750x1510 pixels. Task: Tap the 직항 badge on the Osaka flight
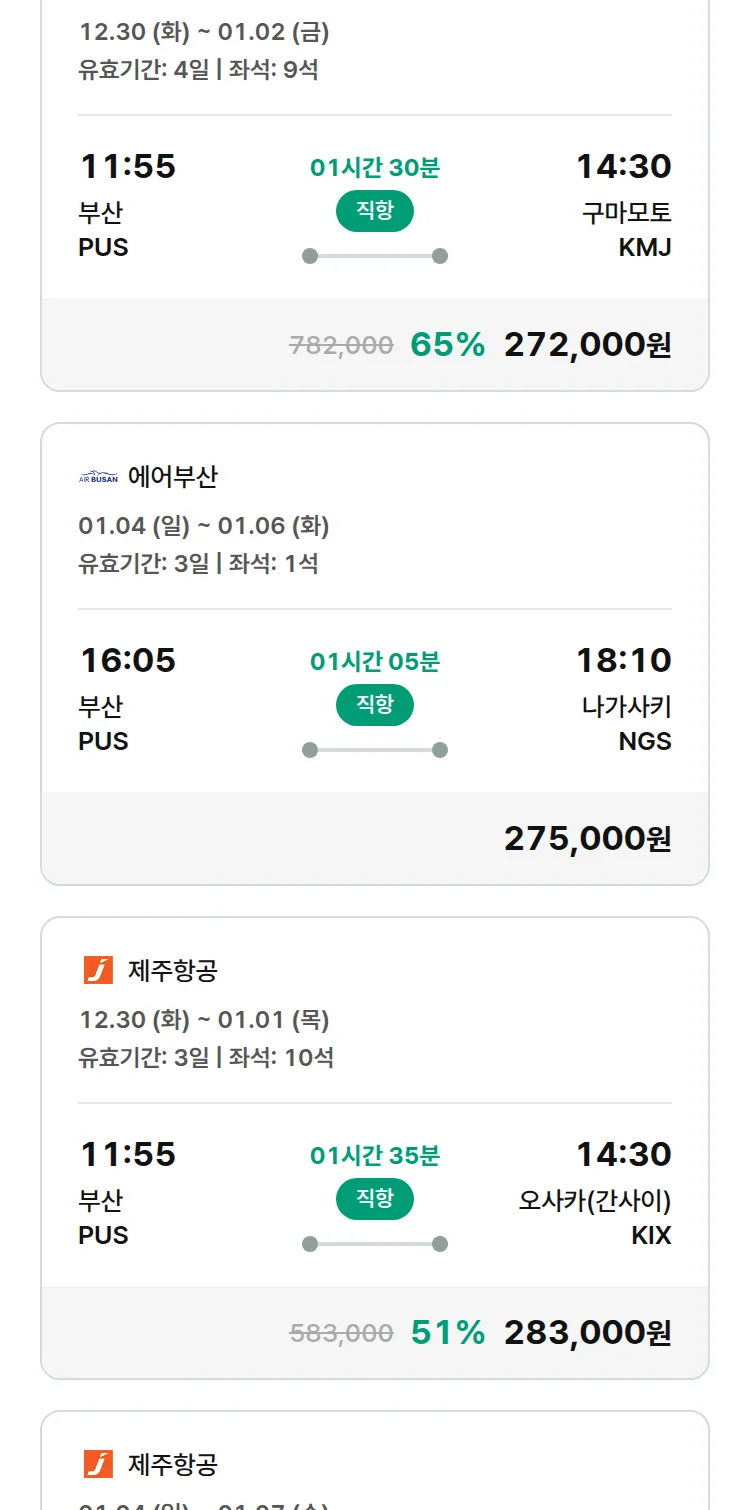pos(375,1199)
